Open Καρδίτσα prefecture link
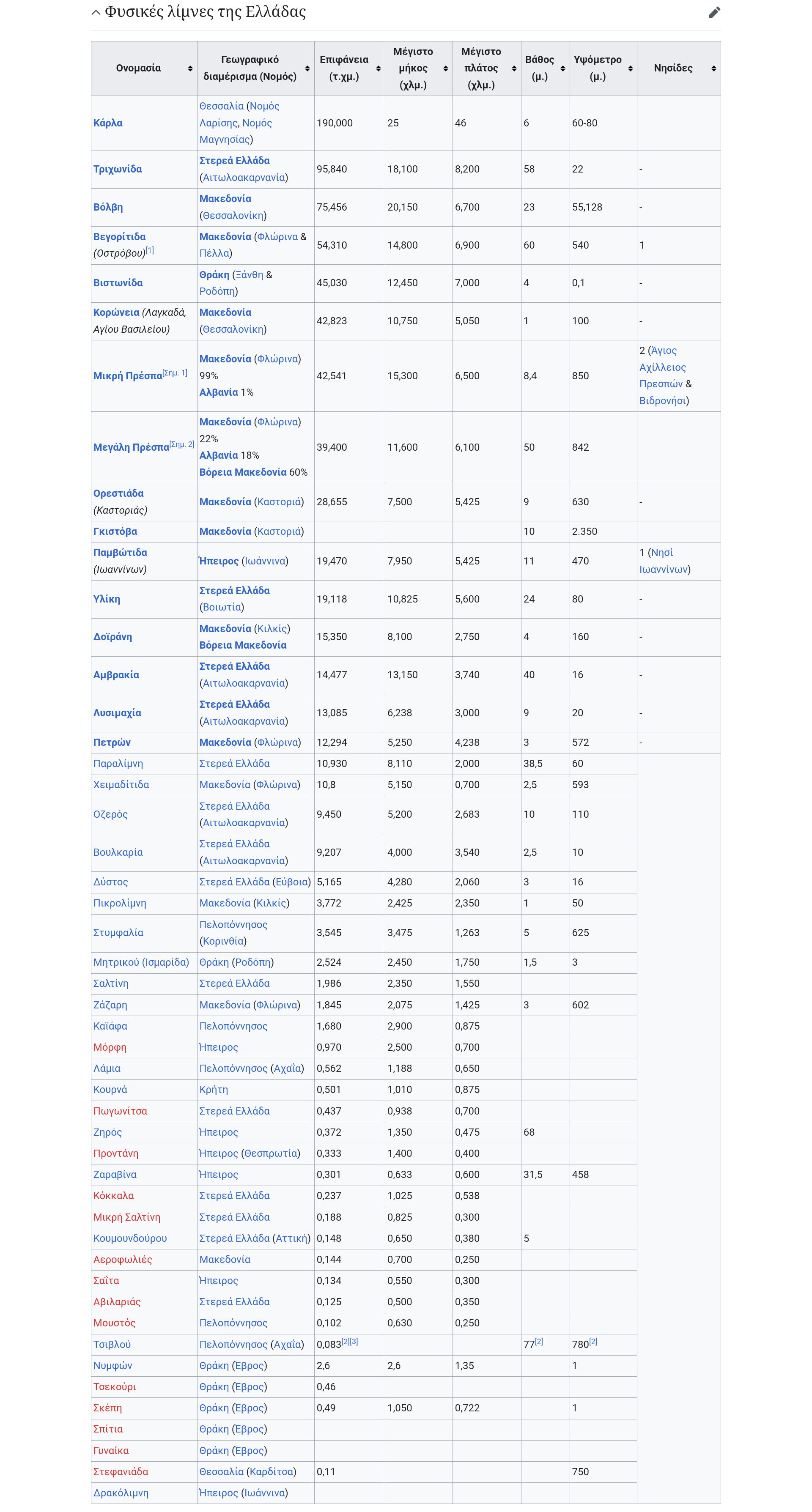The height and width of the screenshot is (1512, 812). click(271, 1471)
